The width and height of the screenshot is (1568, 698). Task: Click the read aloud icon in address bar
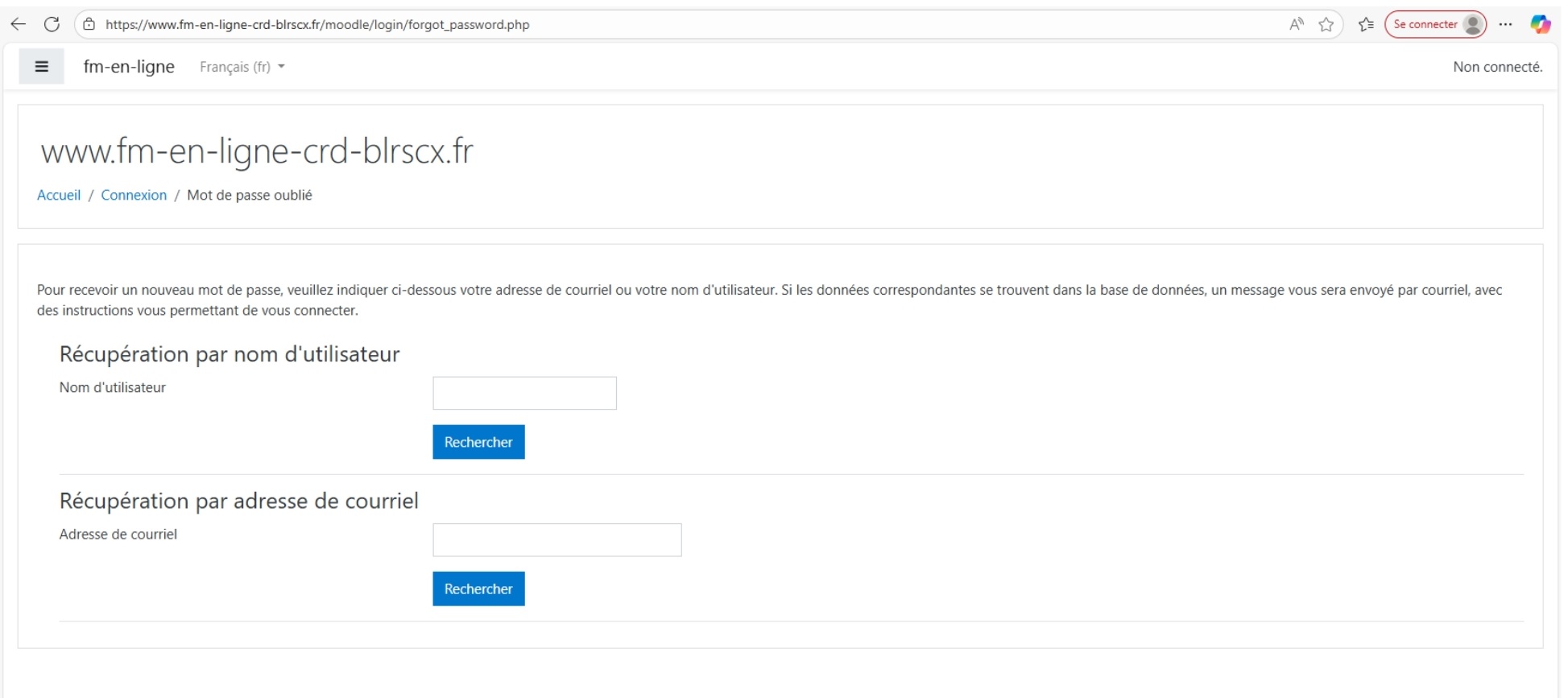point(1296,24)
